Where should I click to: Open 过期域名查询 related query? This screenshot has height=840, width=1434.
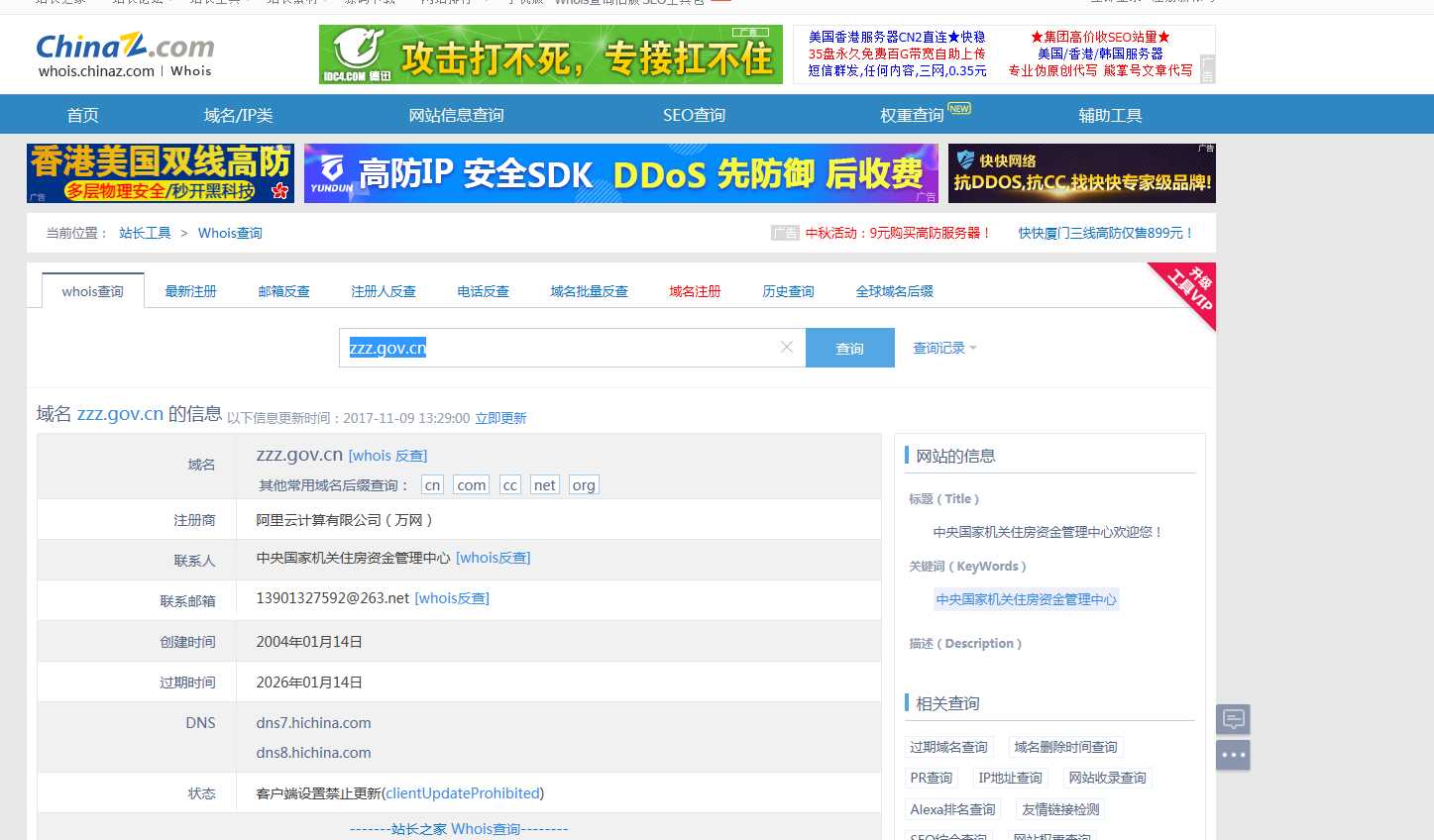coord(948,747)
